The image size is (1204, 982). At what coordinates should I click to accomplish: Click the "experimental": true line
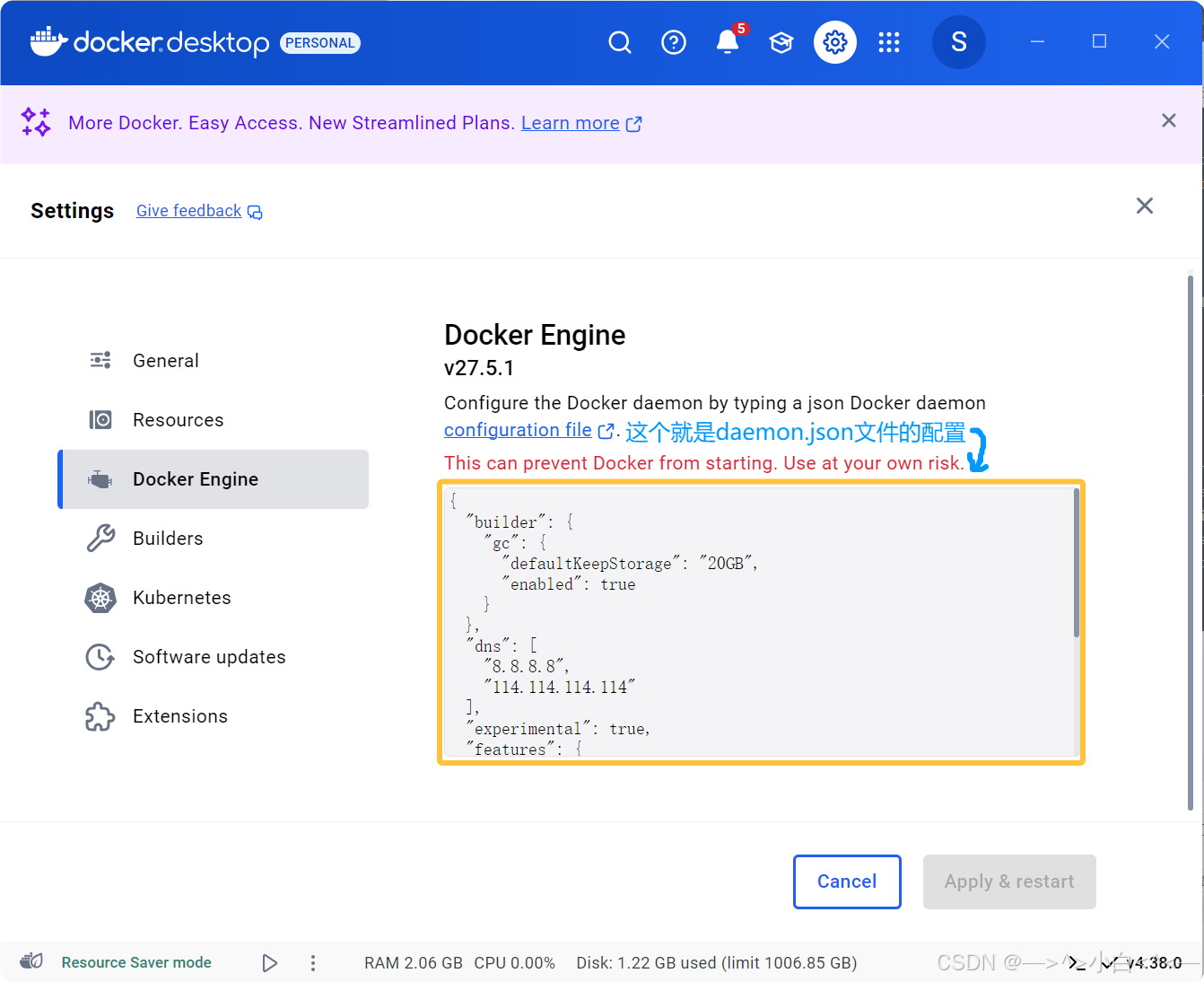[x=558, y=729]
